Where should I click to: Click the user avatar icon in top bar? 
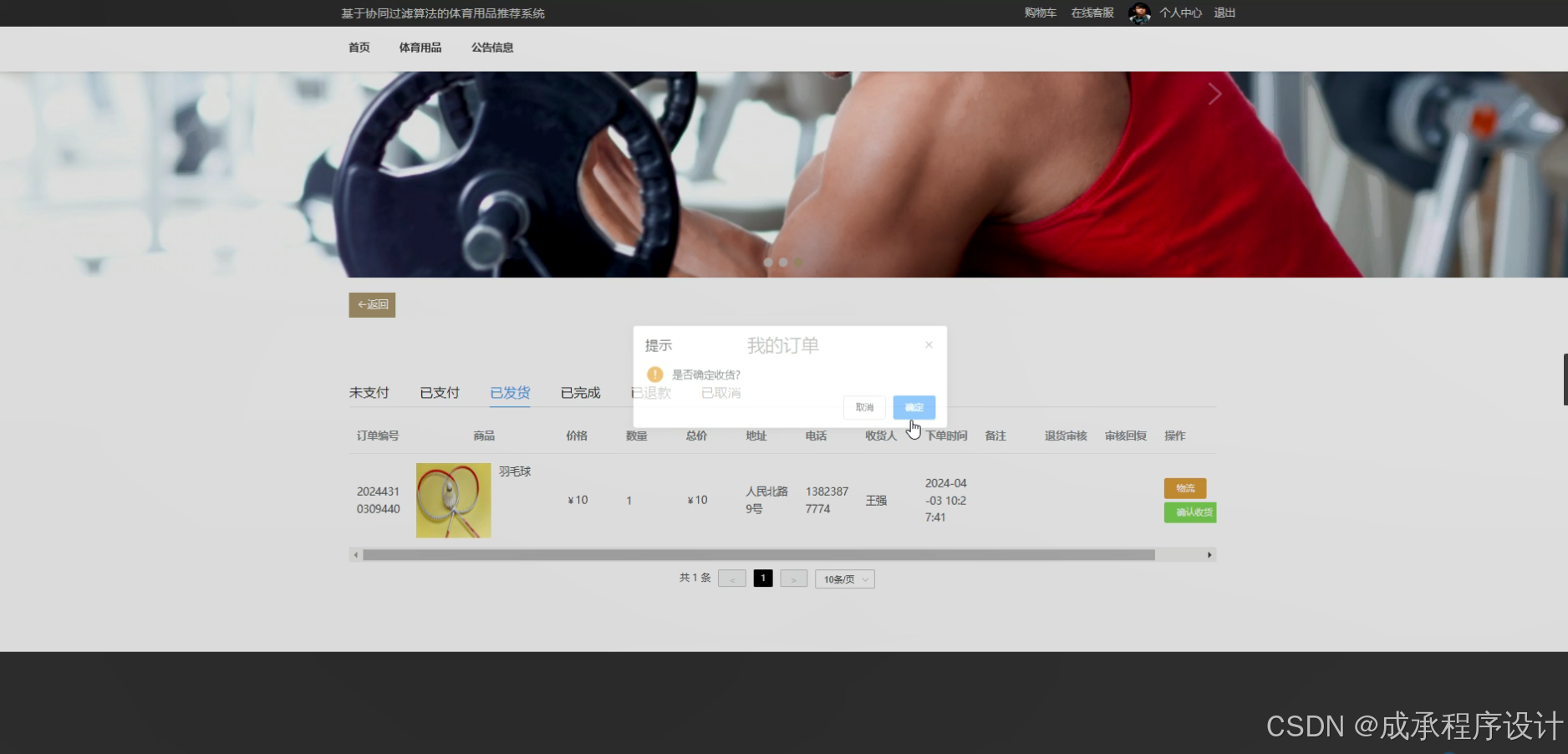click(1139, 13)
